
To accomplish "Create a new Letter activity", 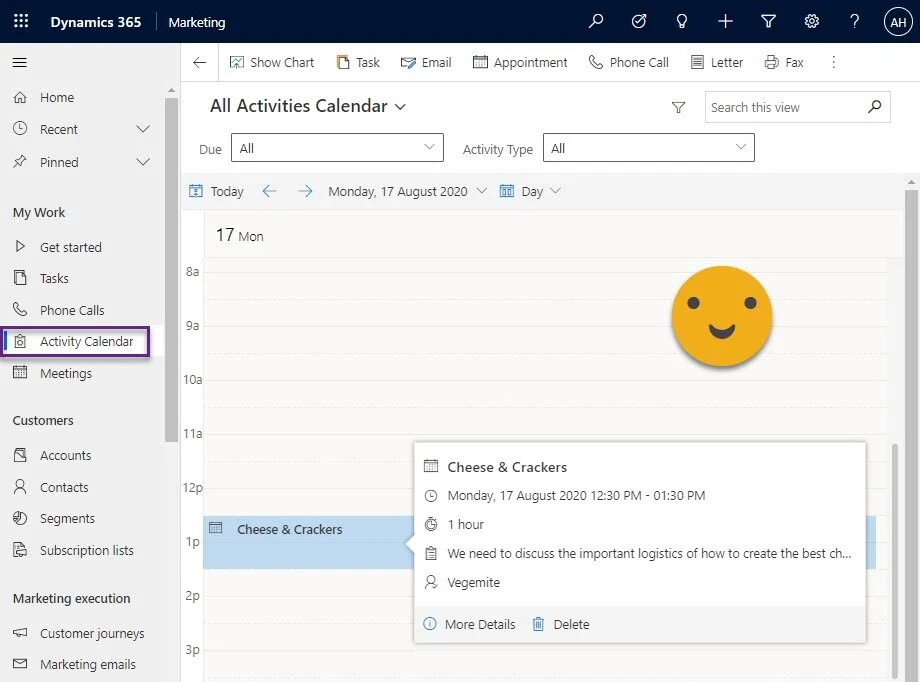I will pyautogui.click(x=716, y=62).
